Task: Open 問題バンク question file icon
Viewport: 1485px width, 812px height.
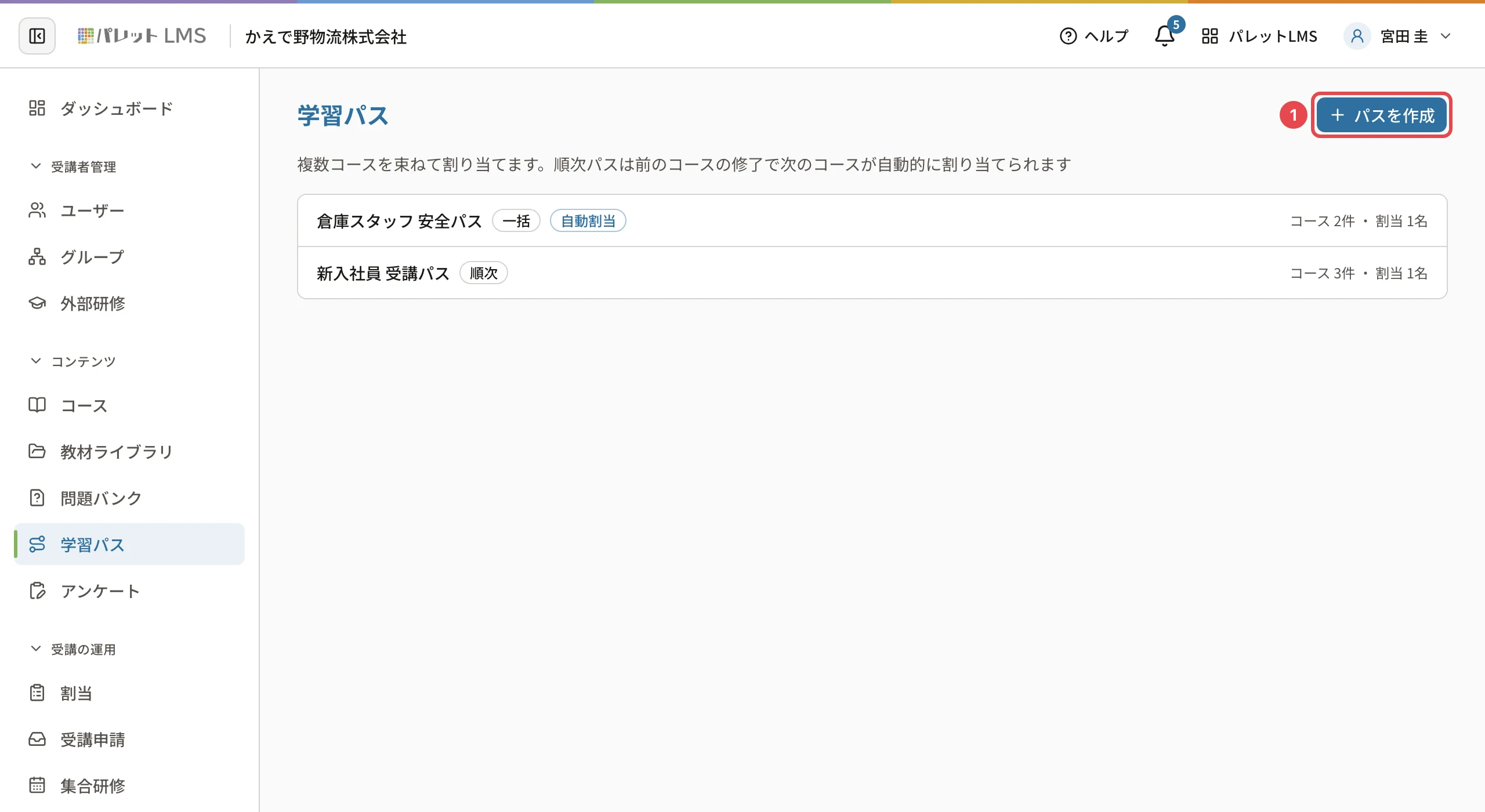Action: [x=37, y=498]
